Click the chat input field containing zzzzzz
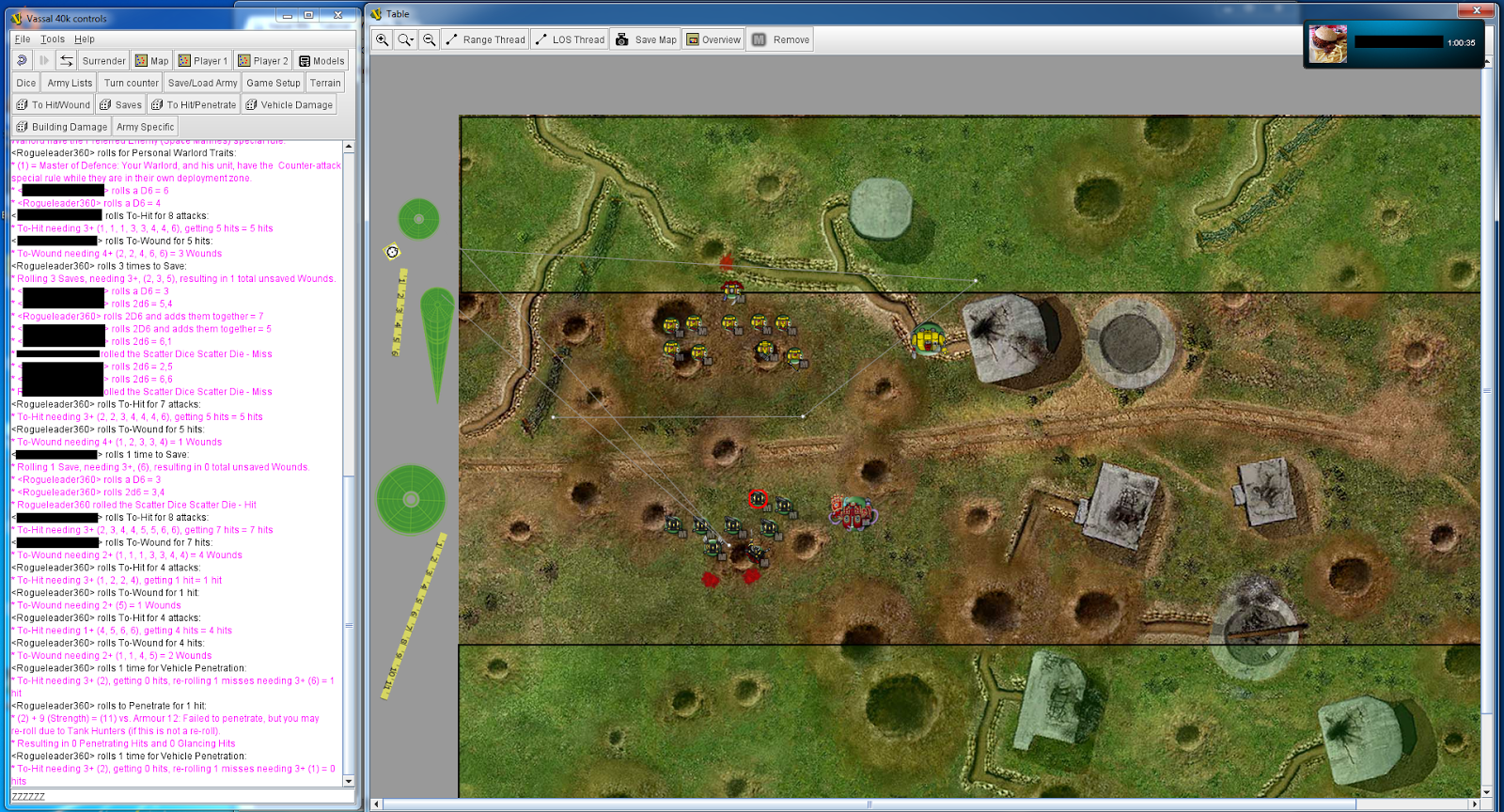Screen dimensions: 1504x812 click(x=182, y=796)
